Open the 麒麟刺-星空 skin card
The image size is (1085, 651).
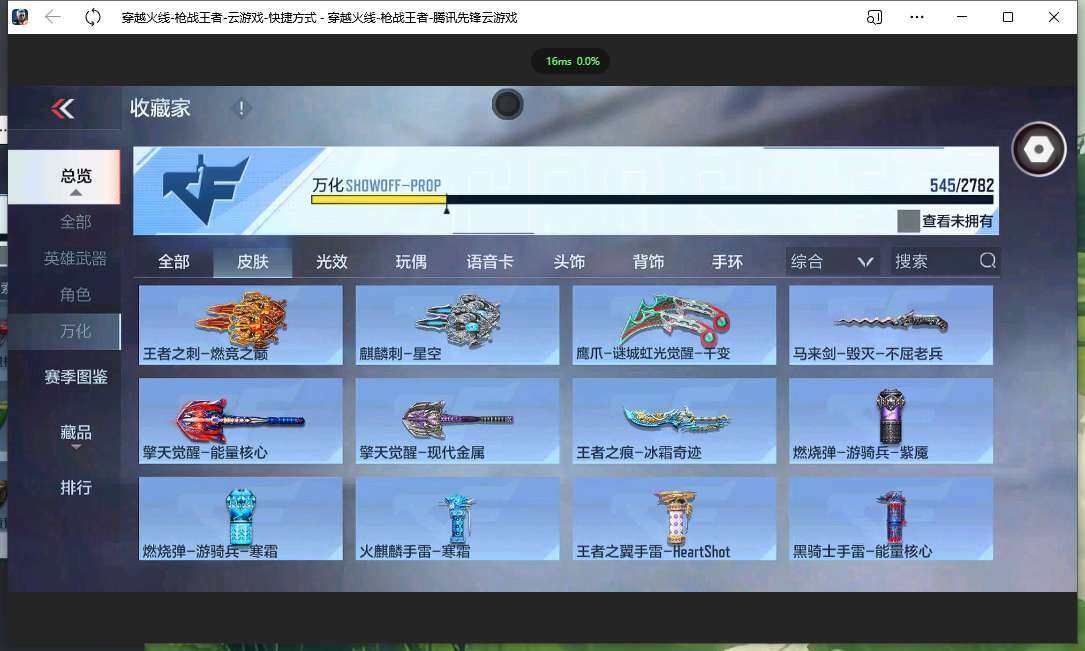tap(457, 325)
